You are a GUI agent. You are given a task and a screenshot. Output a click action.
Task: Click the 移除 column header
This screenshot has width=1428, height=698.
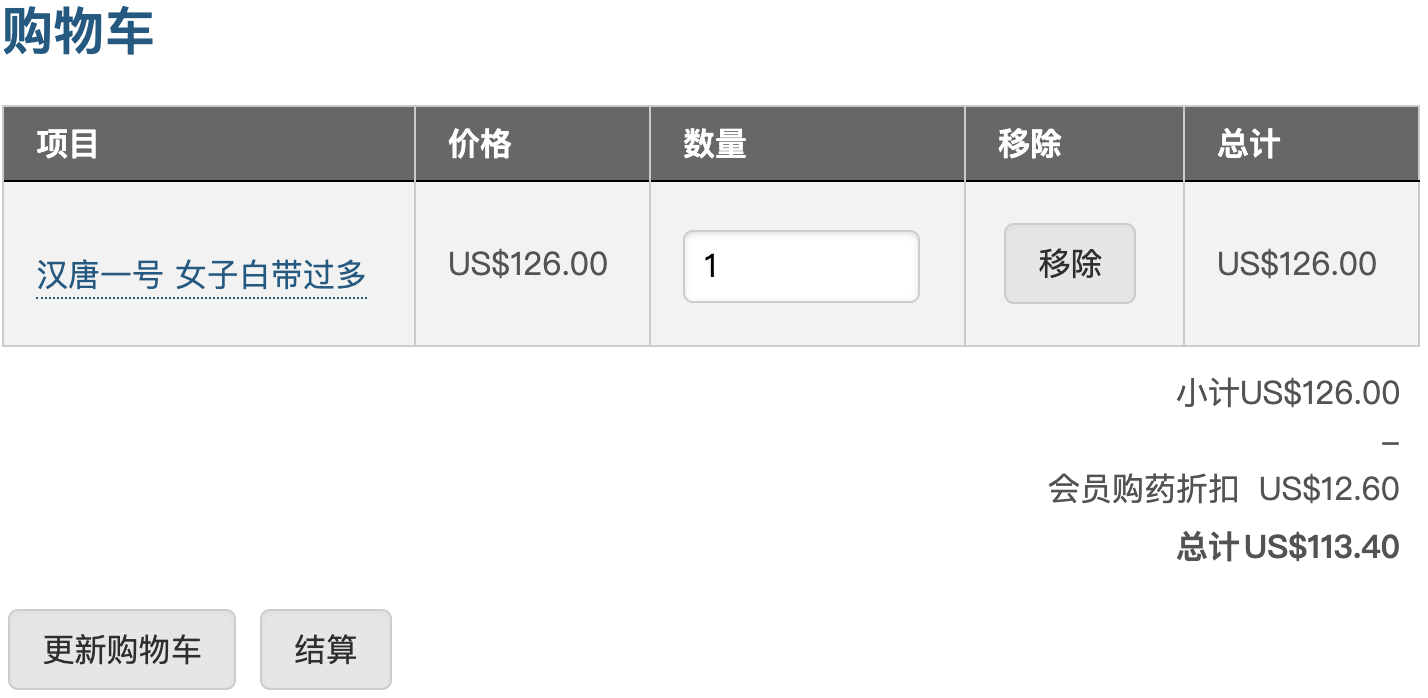tap(1029, 144)
